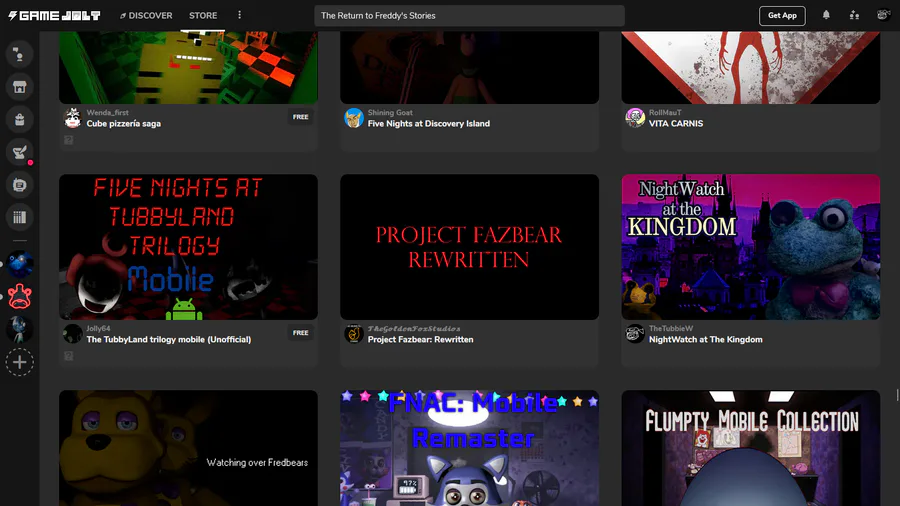Go to the Store tab
The height and width of the screenshot is (506, 900).
tap(203, 15)
